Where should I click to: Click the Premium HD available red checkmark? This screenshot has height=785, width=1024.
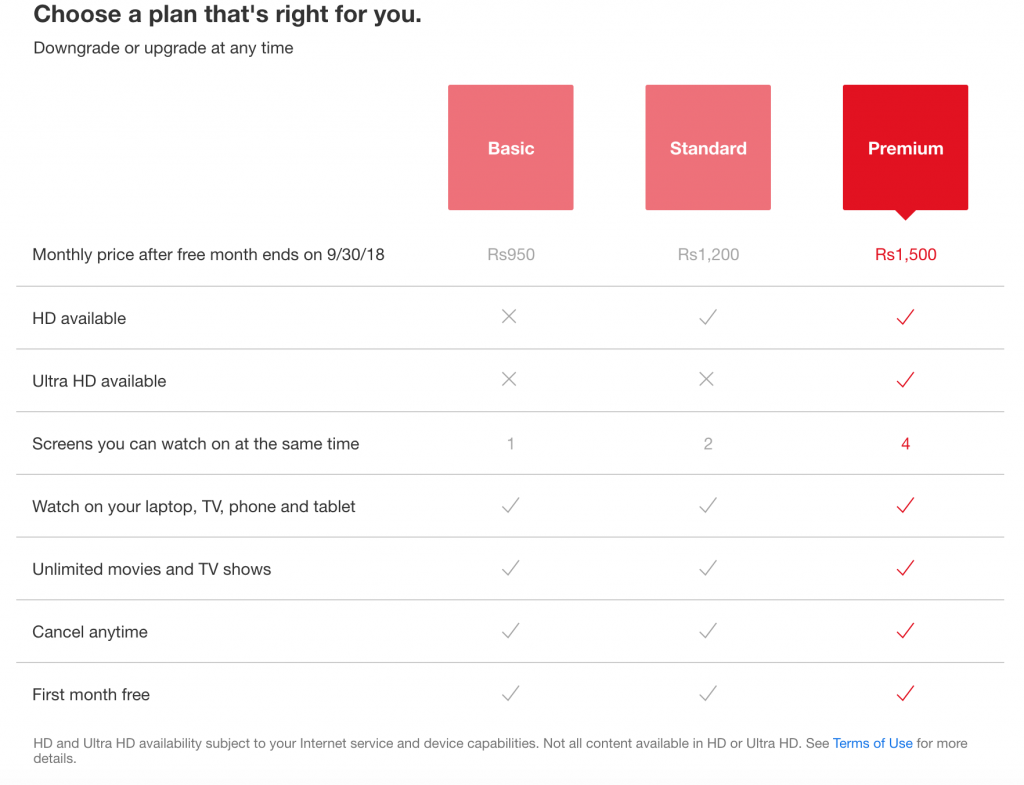click(905, 317)
